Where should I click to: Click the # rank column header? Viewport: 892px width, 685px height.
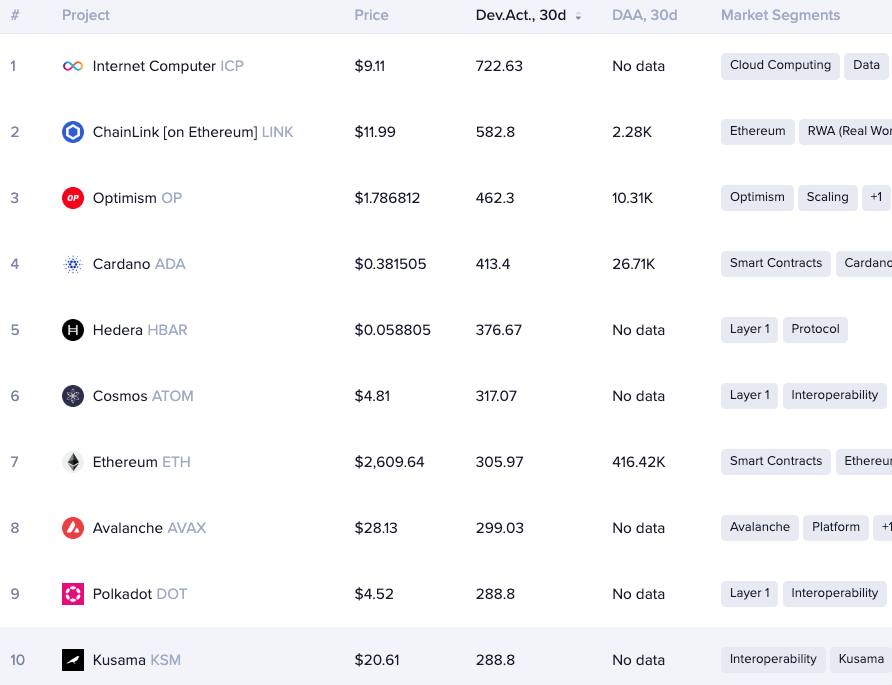(15, 15)
